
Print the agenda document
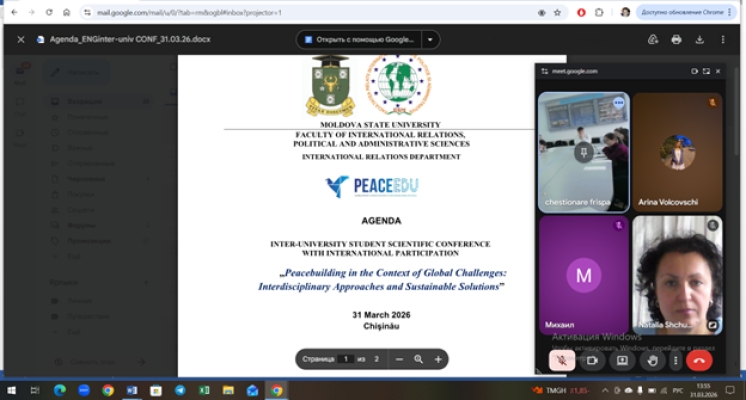point(676,40)
